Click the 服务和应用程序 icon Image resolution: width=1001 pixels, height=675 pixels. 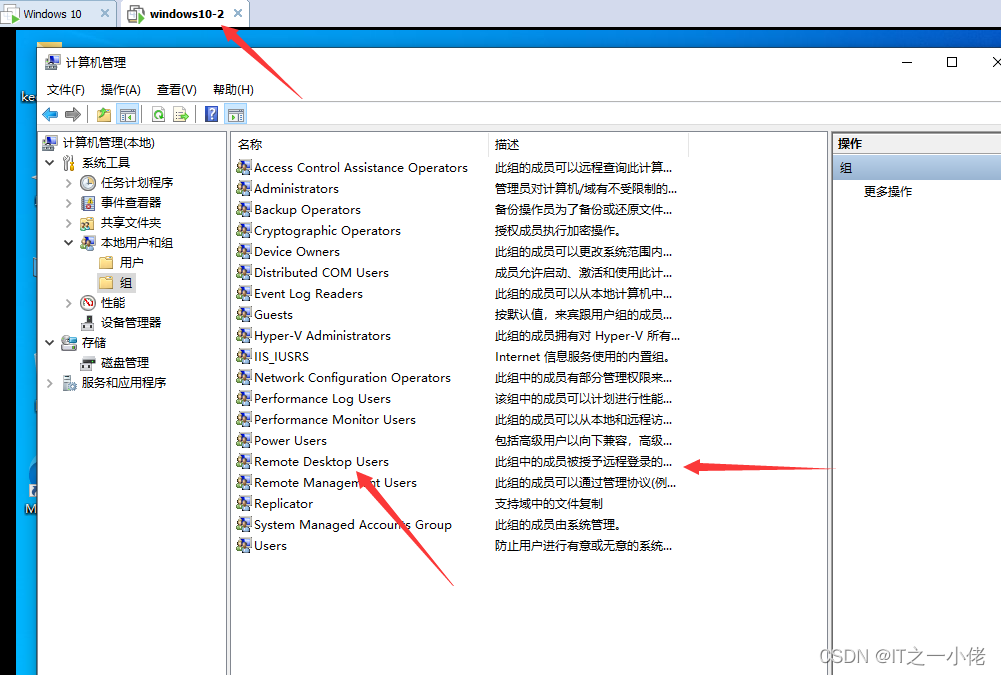pyautogui.click(x=69, y=383)
